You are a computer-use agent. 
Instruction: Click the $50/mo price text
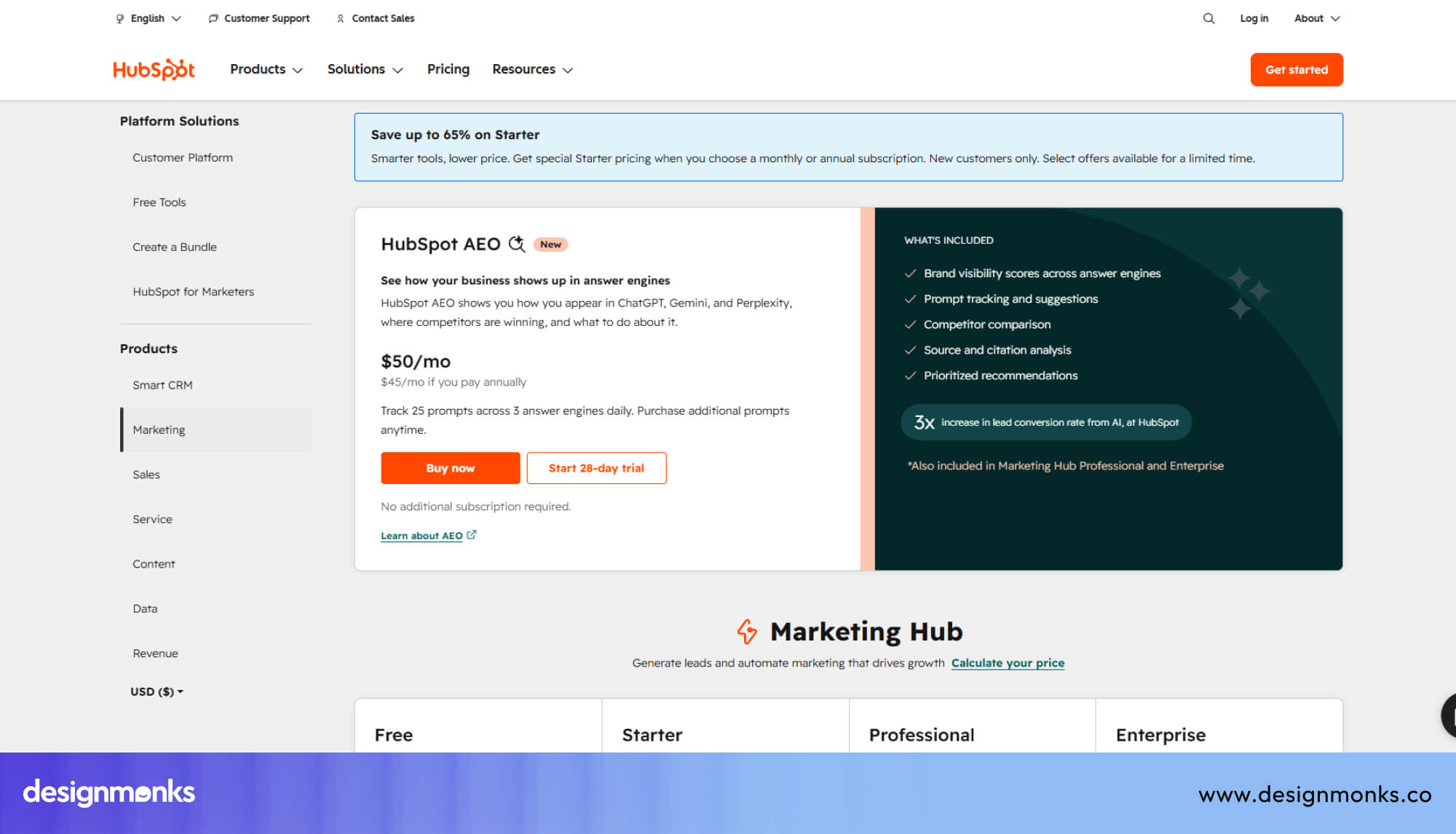pos(415,361)
